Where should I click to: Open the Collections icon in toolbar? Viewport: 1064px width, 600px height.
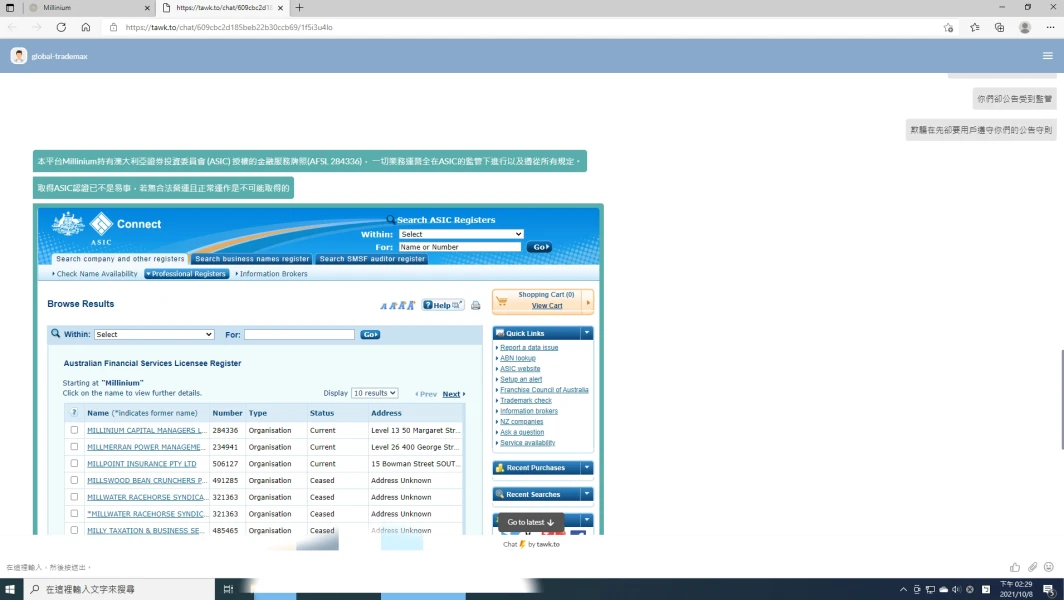click(1000, 27)
